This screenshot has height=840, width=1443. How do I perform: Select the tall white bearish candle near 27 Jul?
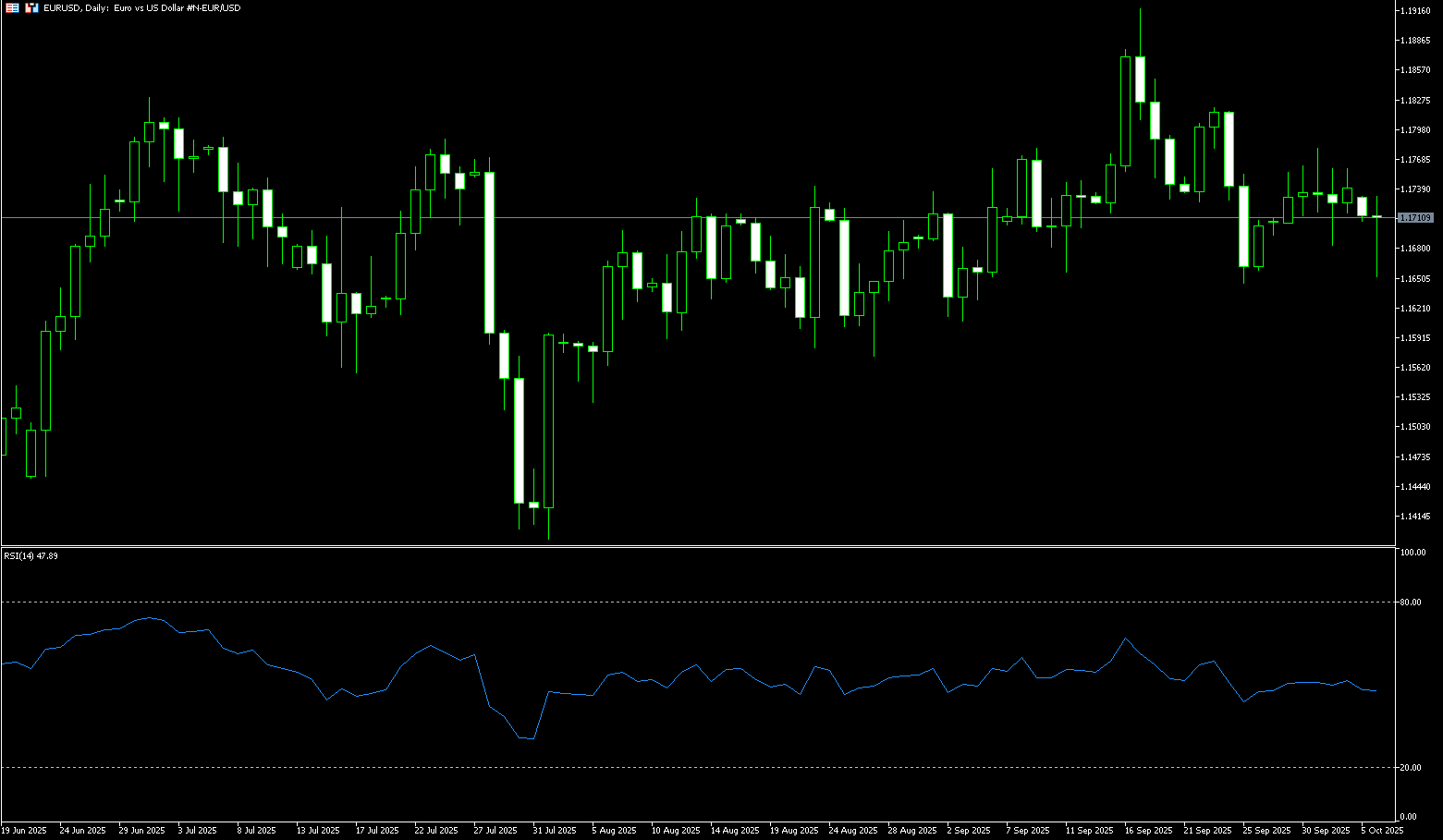coord(489,252)
